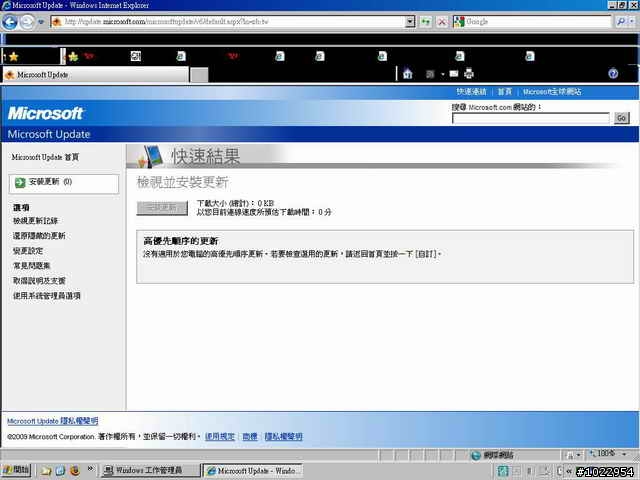Click into the address bar URL field
Image resolution: width=640 pixels, height=480 pixels.
229,22
